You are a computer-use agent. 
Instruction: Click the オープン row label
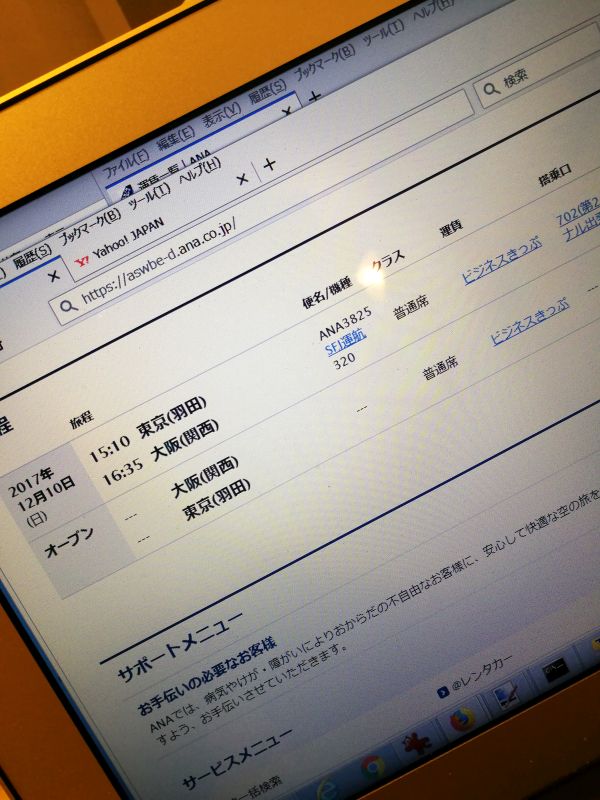point(70,542)
